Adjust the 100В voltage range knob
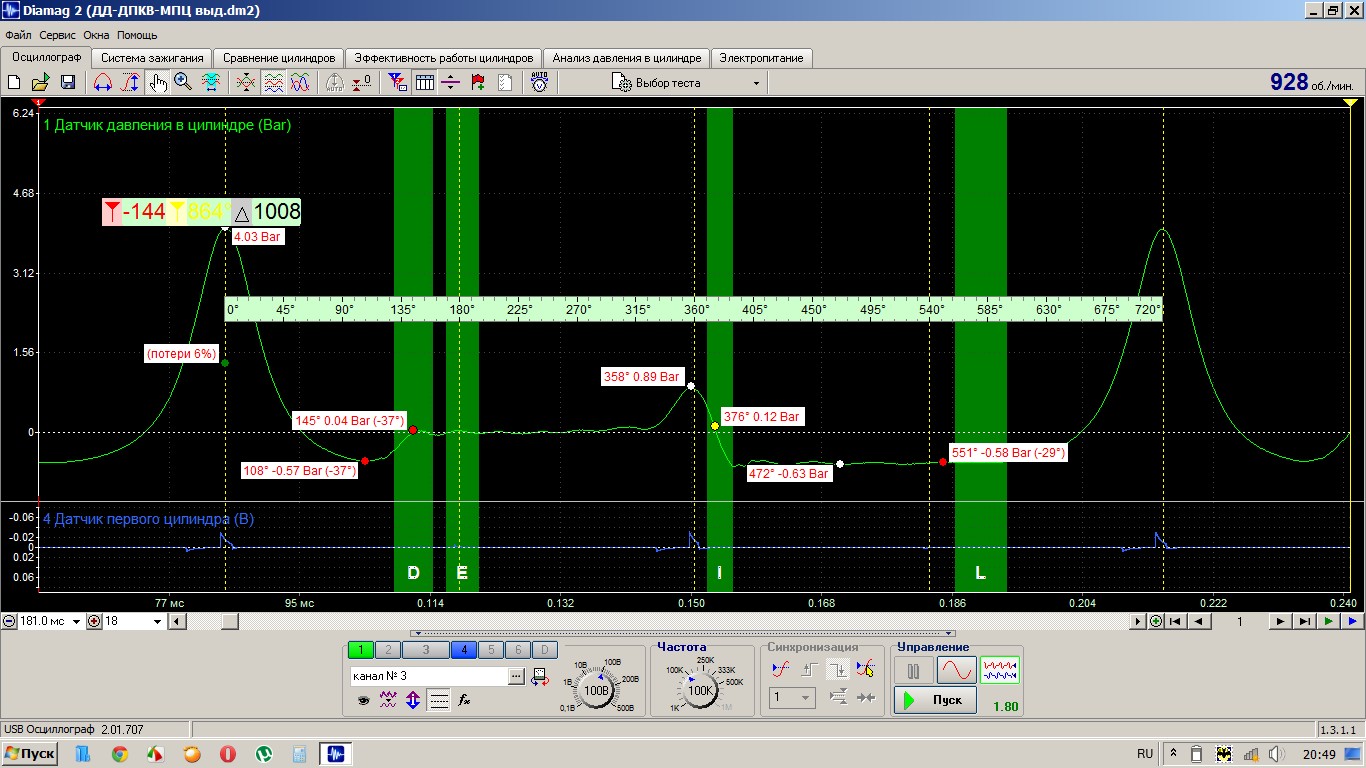This screenshot has height=768, width=1366. coord(597,690)
